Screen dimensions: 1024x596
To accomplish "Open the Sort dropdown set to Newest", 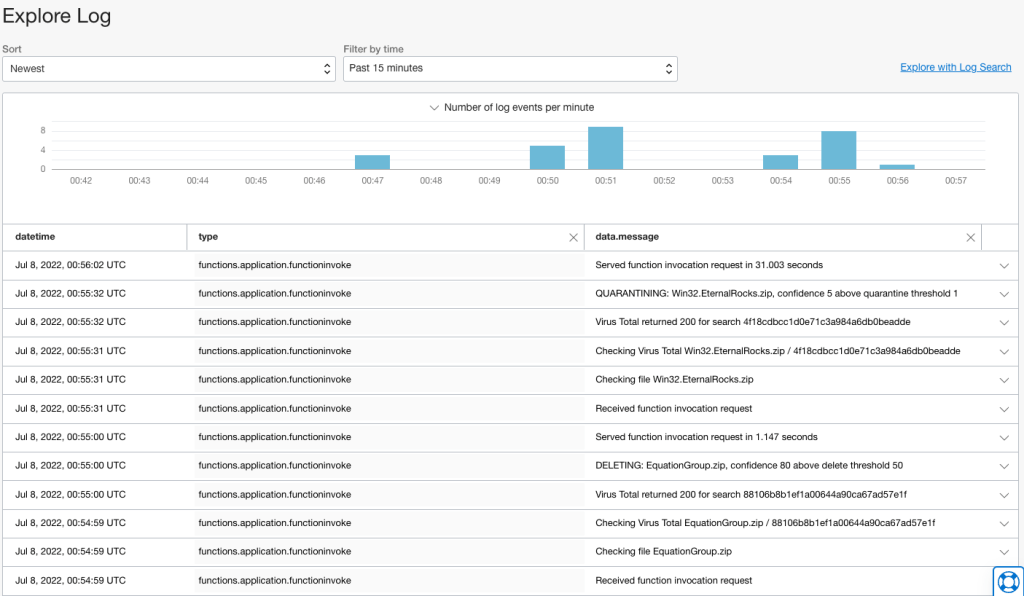I will tap(168, 68).
